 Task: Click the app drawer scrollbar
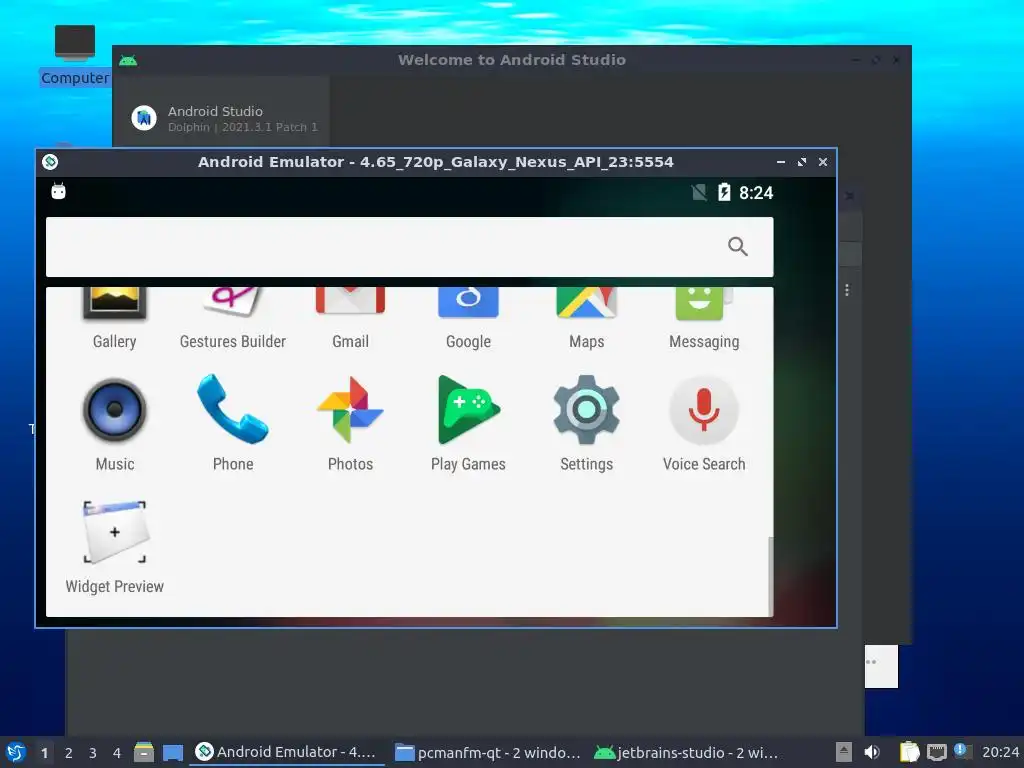tap(771, 576)
